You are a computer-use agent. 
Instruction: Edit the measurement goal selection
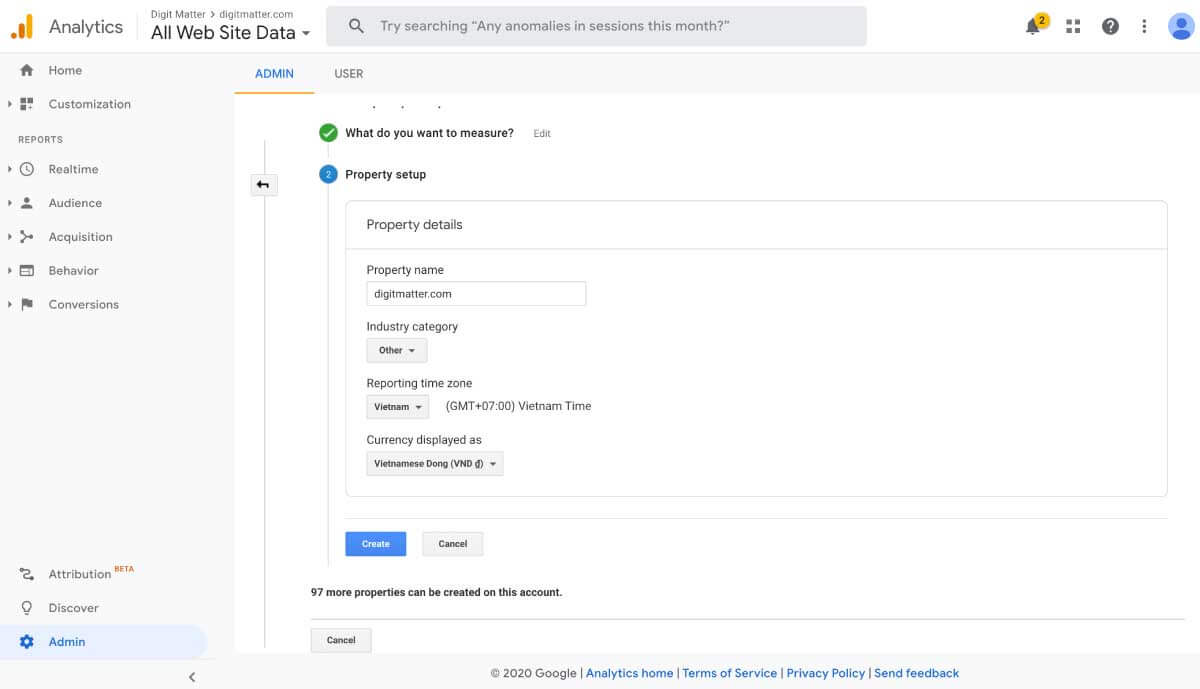541,133
